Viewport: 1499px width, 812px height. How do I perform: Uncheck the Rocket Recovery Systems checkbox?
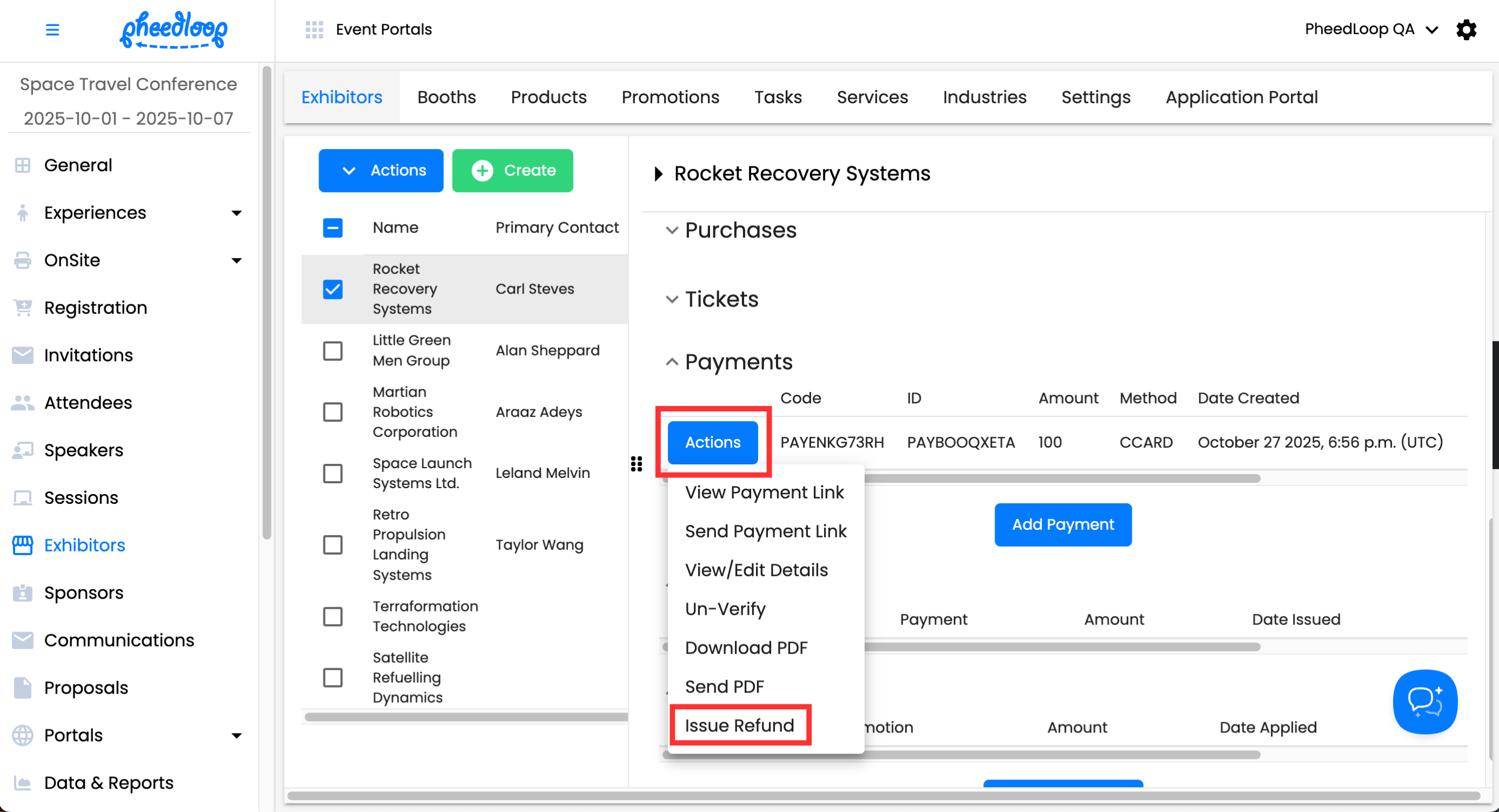(333, 289)
